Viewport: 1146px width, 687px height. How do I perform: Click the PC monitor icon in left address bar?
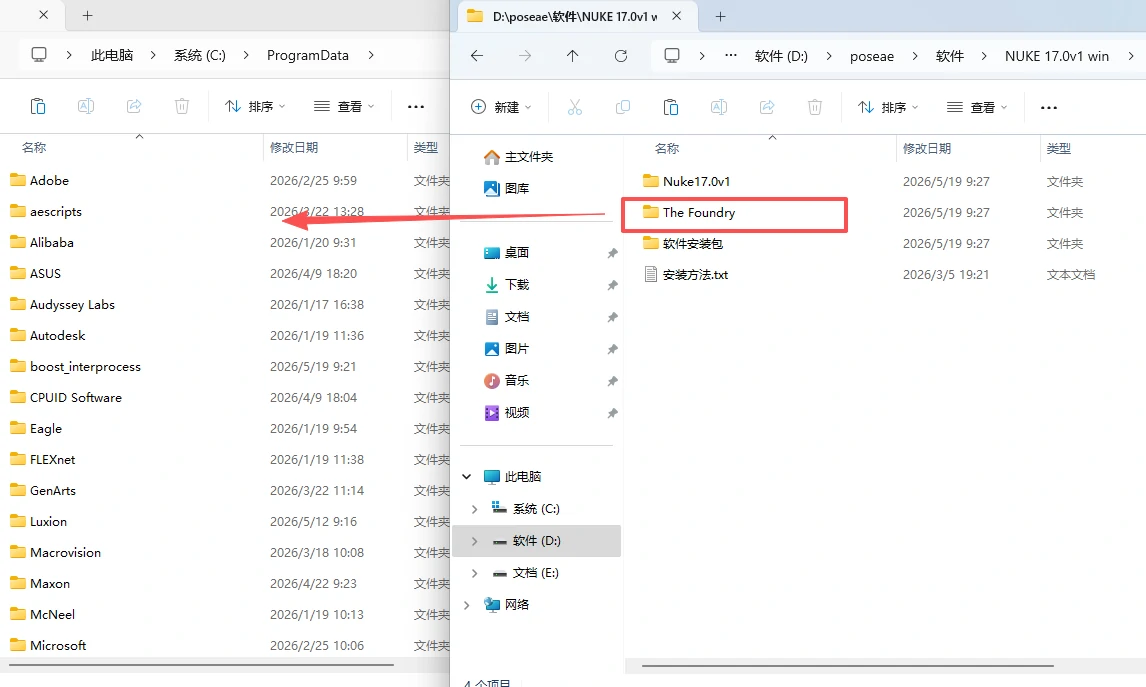[x=39, y=55]
